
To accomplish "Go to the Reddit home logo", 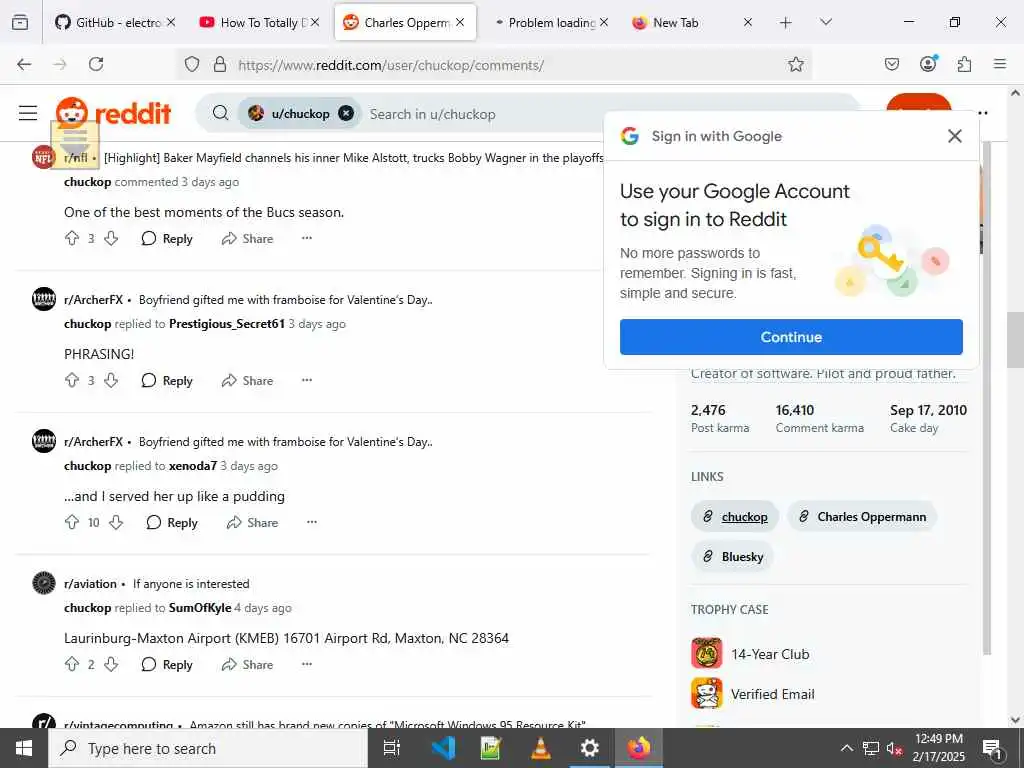I will pyautogui.click(x=113, y=113).
